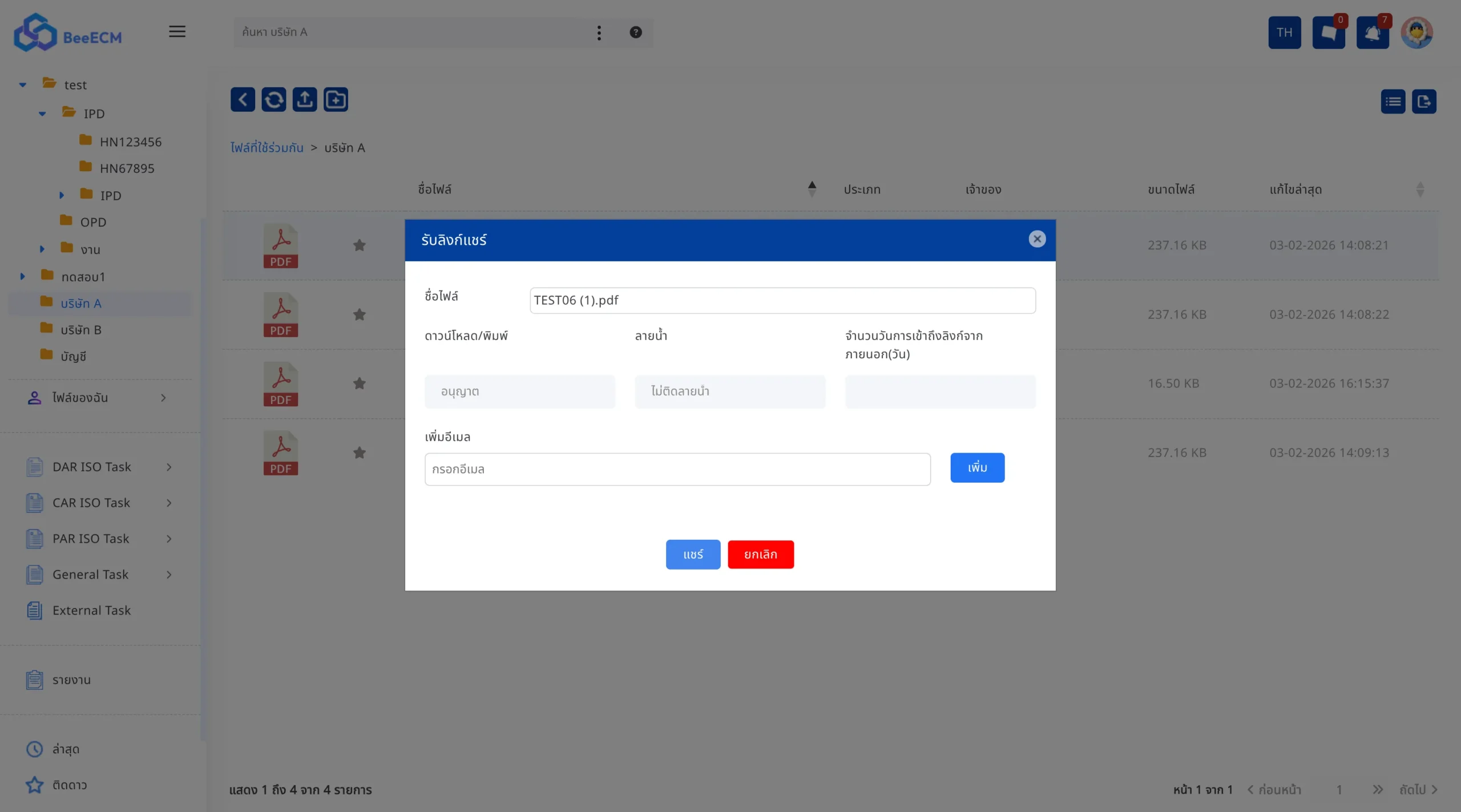Click the email input field

tap(677, 469)
